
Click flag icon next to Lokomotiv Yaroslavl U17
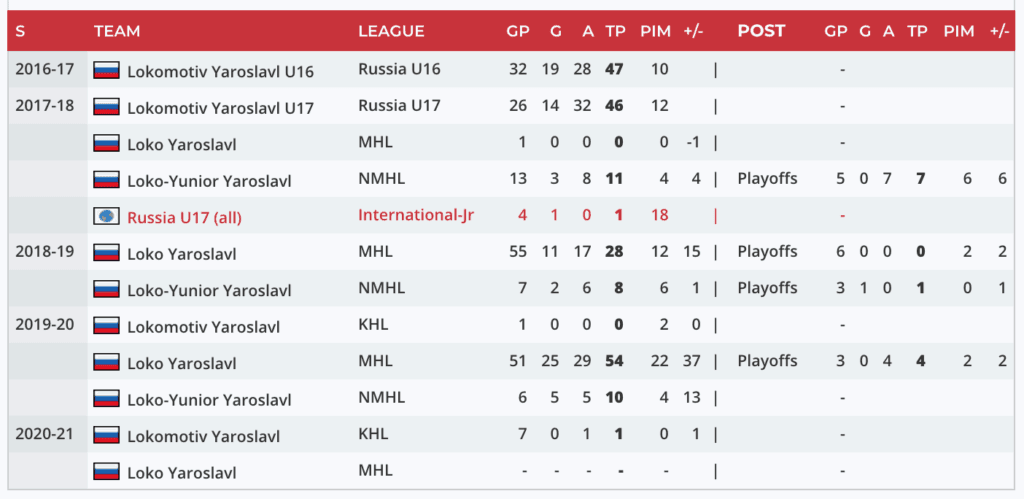click(106, 107)
